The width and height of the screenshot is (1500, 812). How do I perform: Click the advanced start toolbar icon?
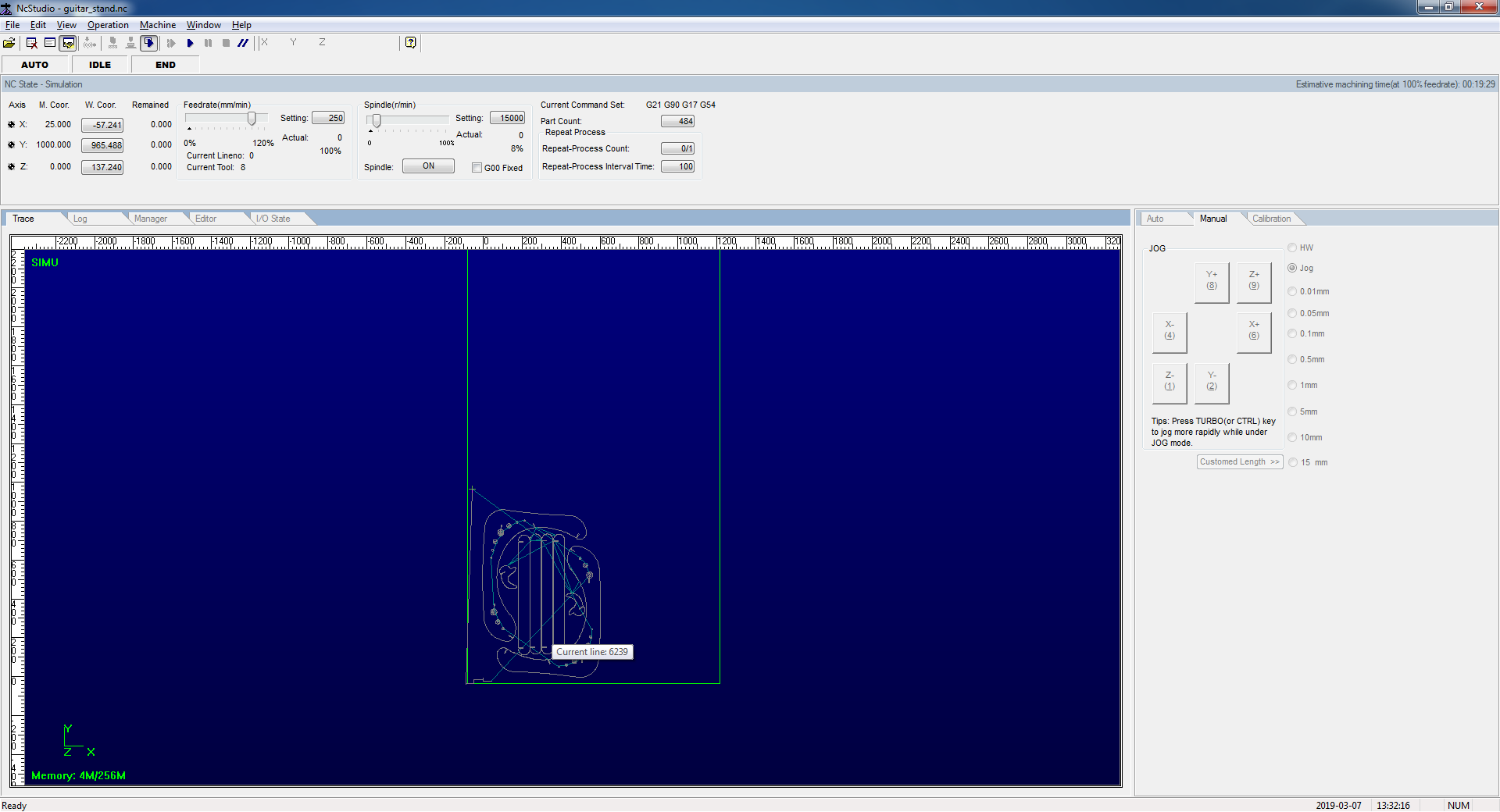pos(171,43)
